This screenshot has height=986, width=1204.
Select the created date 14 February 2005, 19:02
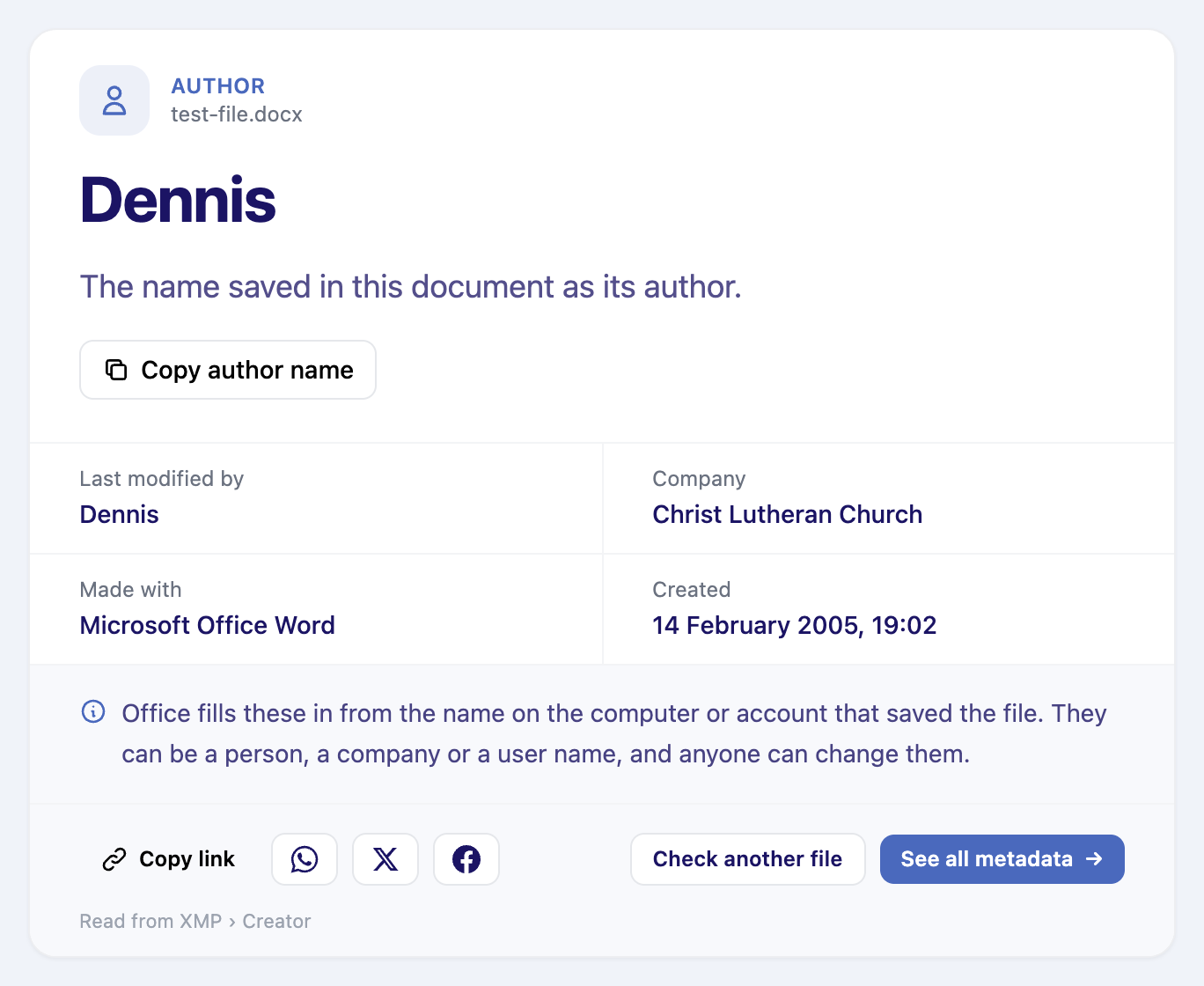795,625
